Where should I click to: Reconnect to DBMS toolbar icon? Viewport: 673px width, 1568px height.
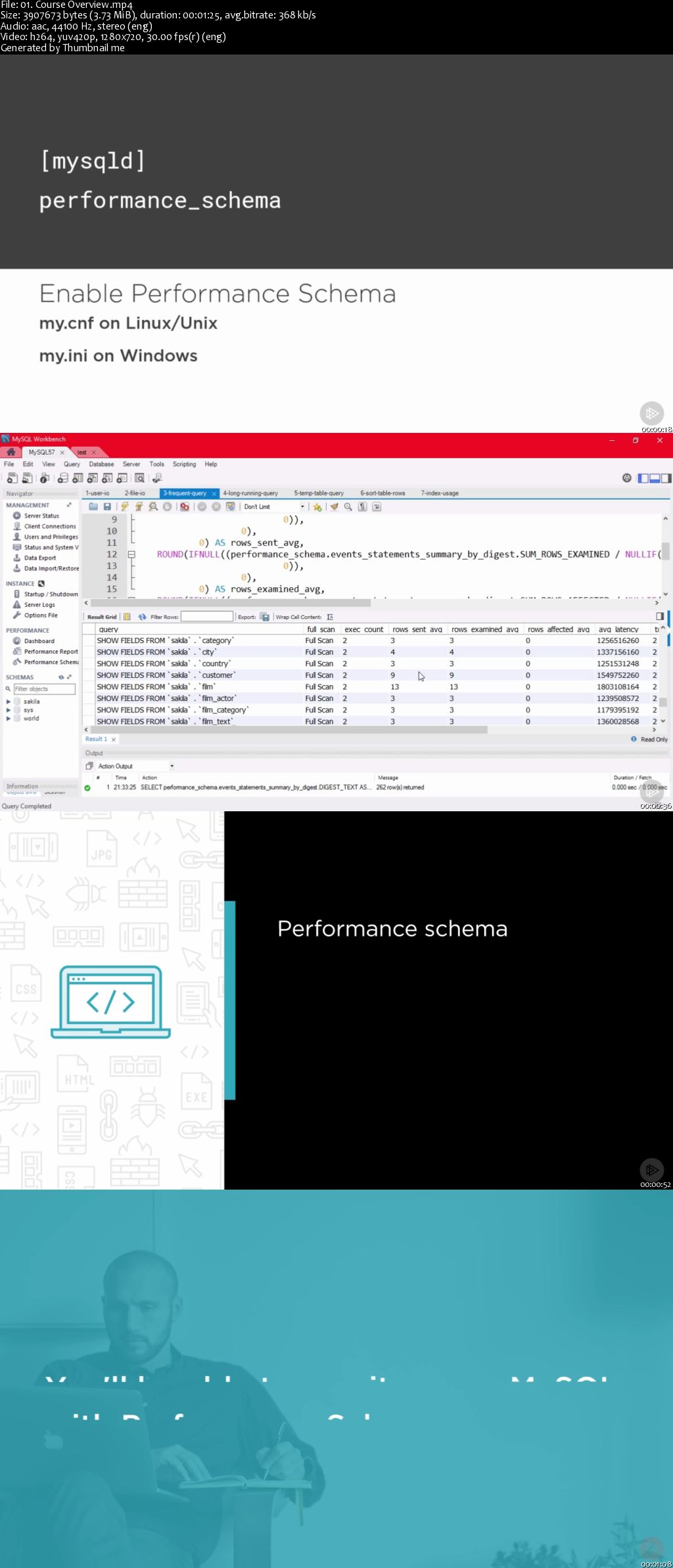(x=156, y=478)
